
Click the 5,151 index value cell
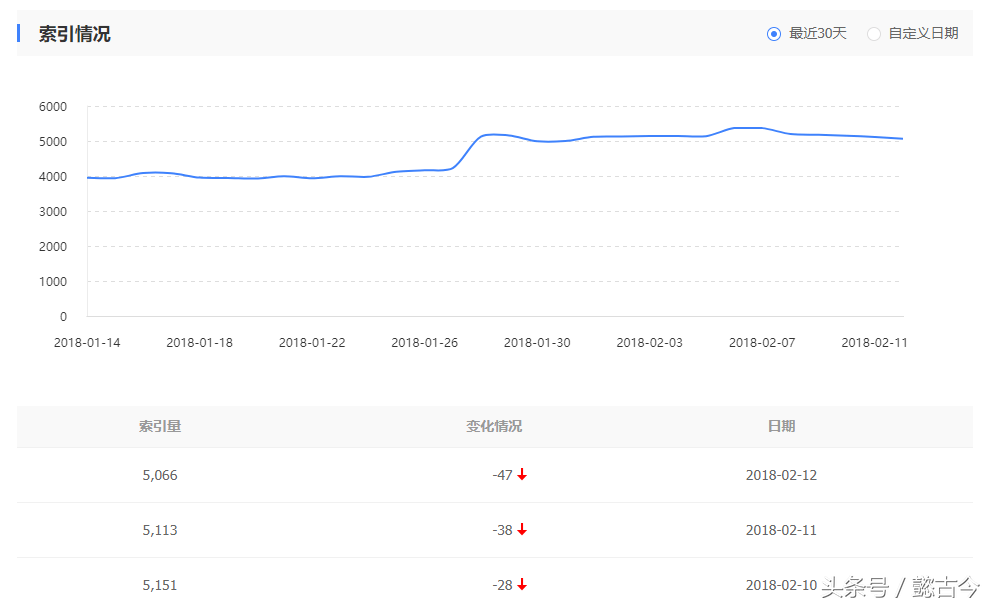tap(160, 585)
